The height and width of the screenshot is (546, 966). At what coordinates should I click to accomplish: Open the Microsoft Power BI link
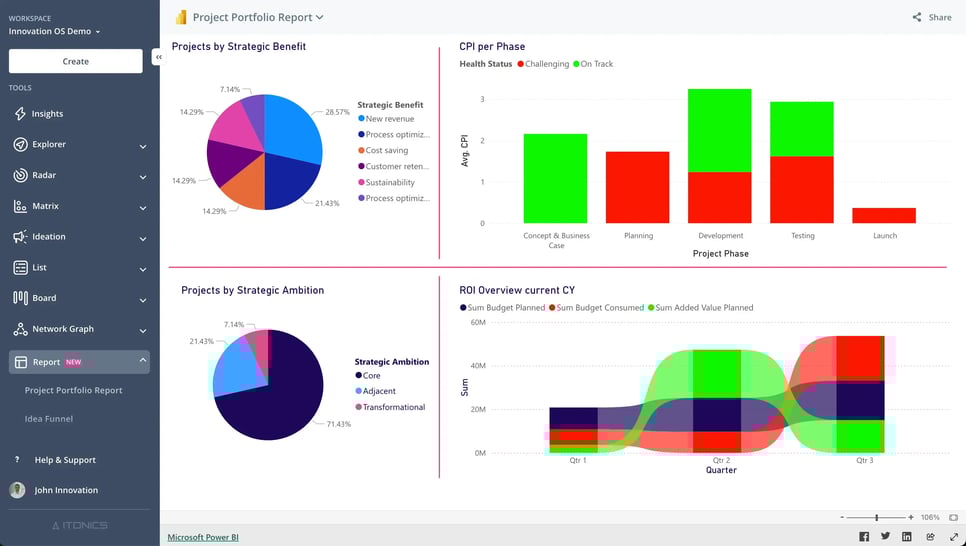203,538
